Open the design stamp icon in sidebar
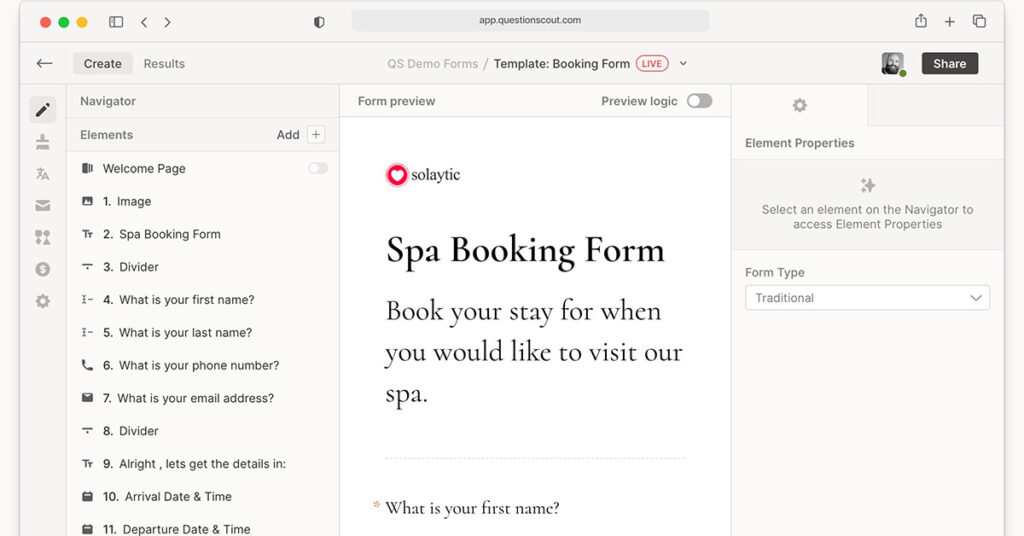The width and height of the screenshot is (1024, 536). tap(42, 142)
